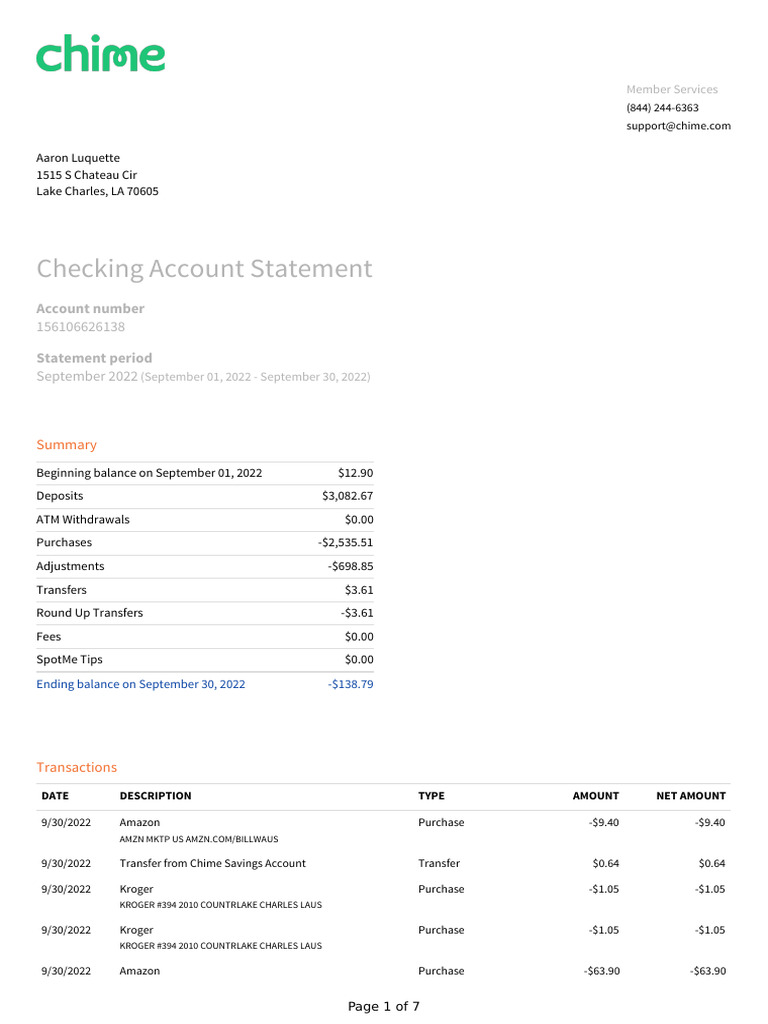
Task: Click the support@chime.com email address
Action: [x=679, y=126]
